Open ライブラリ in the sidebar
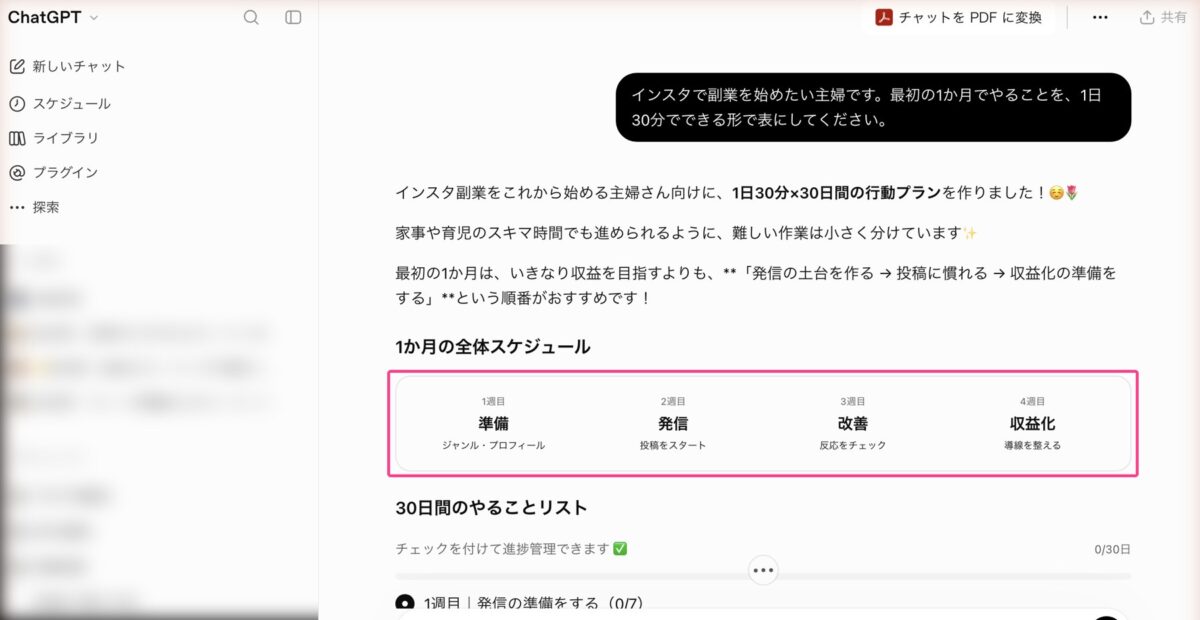Screen dimensions: 1200x620 pos(54,138)
